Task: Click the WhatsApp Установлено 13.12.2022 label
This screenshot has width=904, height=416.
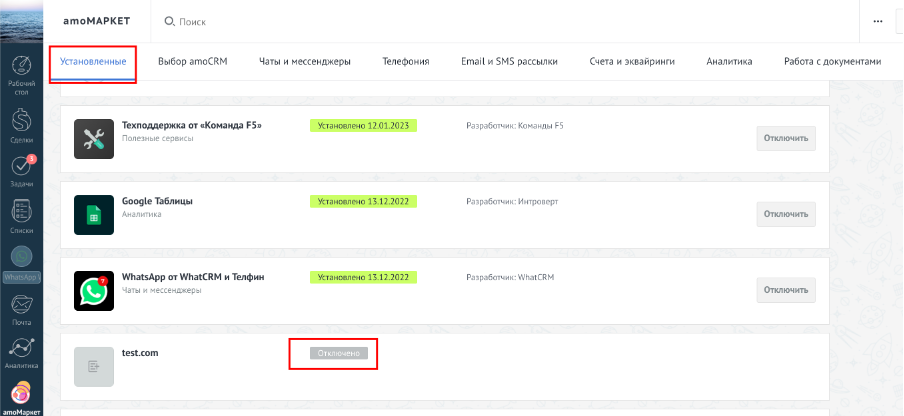Action: (363, 277)
